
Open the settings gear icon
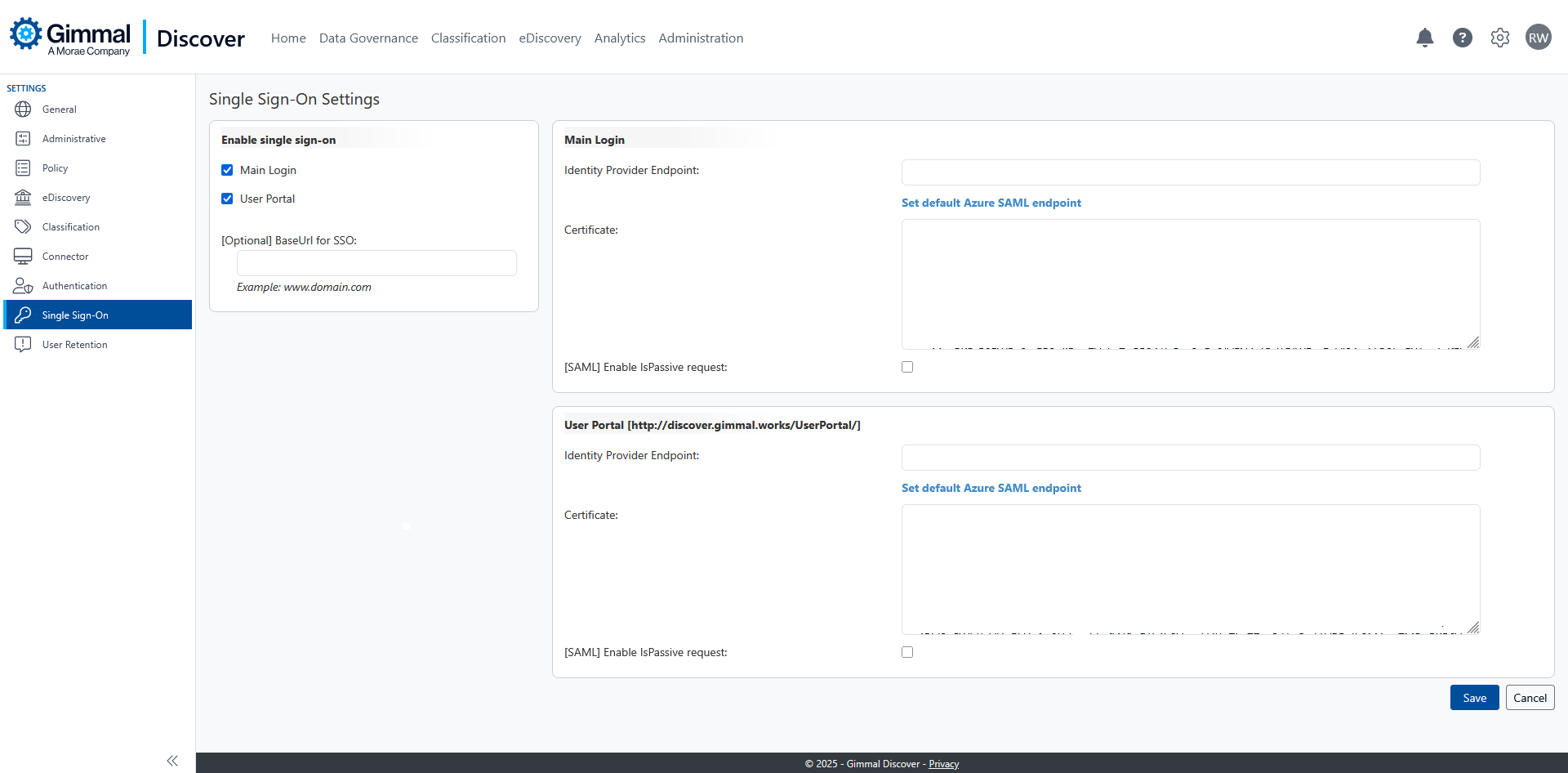pyautogui.click(x=1499, y=38)
